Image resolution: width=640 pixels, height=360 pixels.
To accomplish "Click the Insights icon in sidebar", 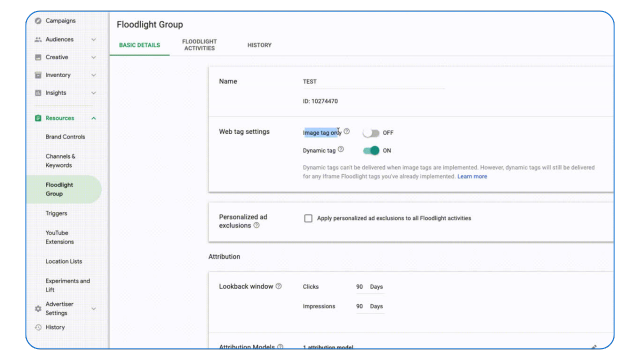I will [x=38, y=93].
